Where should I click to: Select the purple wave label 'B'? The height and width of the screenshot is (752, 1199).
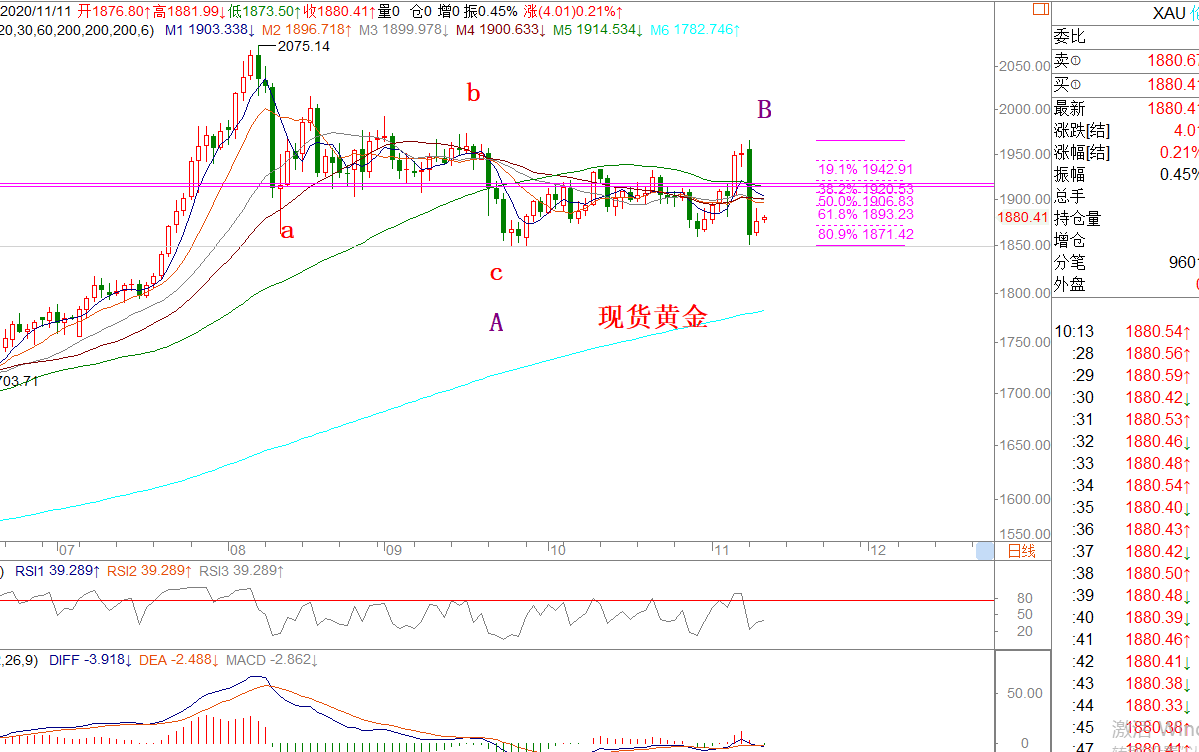[x=764, y=109]
